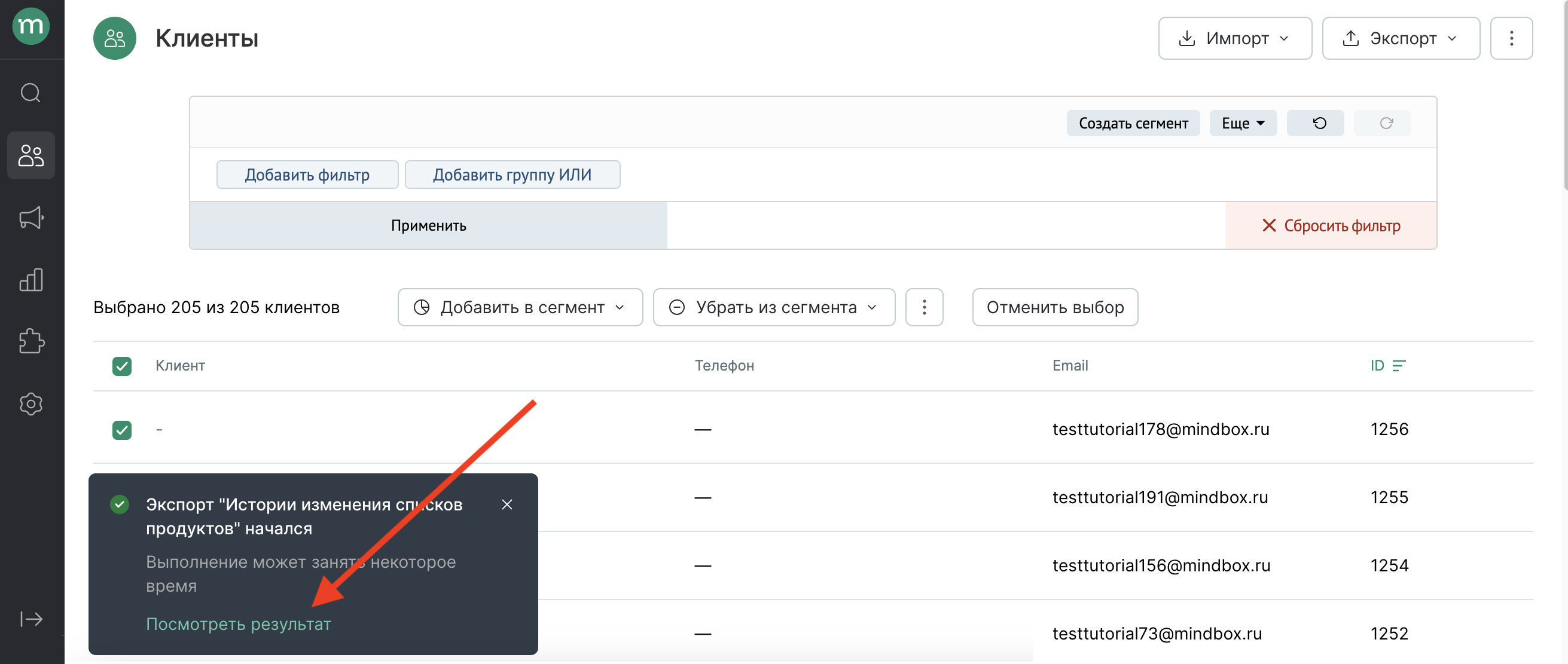This screenshot has width=1568, height=664.
Task: Click the Клиент column header
Action: coord(179,365)
